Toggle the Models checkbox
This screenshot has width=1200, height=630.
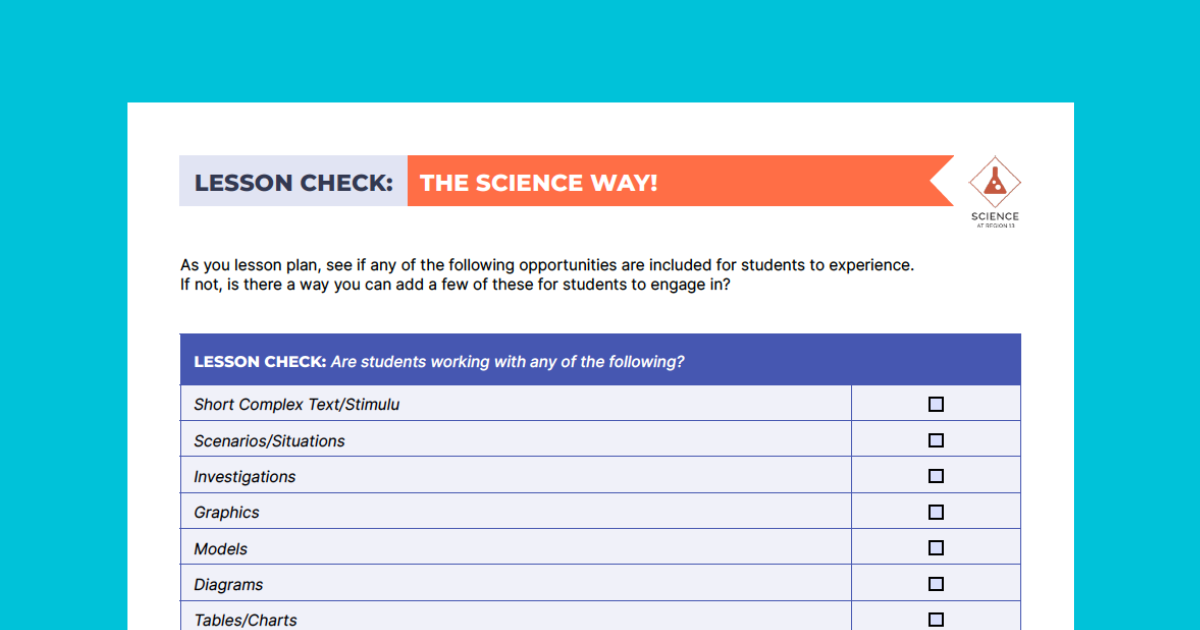tap(936, 549)
